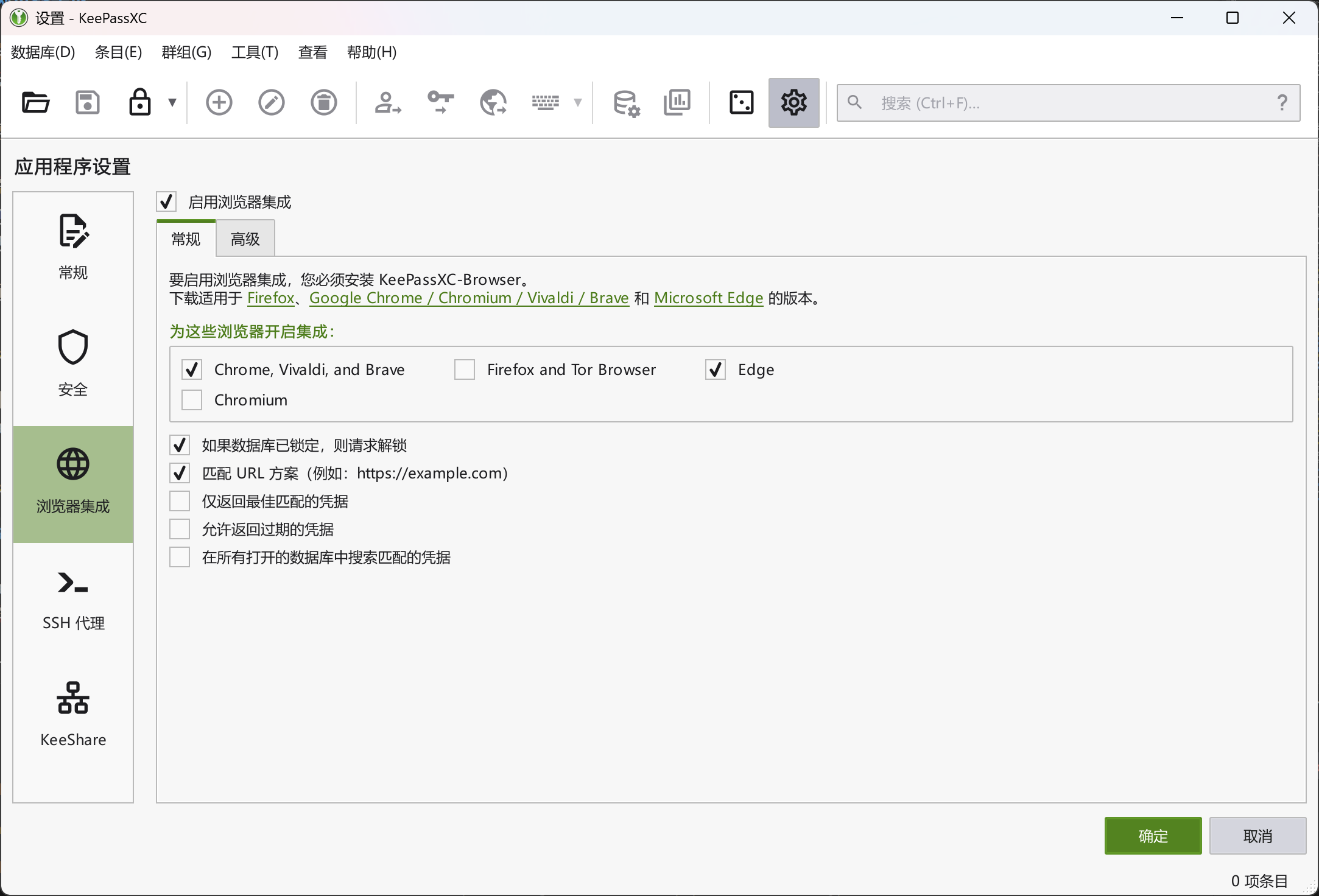Uncheck Chrome, Vivaldi, and Brave checkbox
Viewport: 1319px width, 896px height.
(x=192, y=369)
